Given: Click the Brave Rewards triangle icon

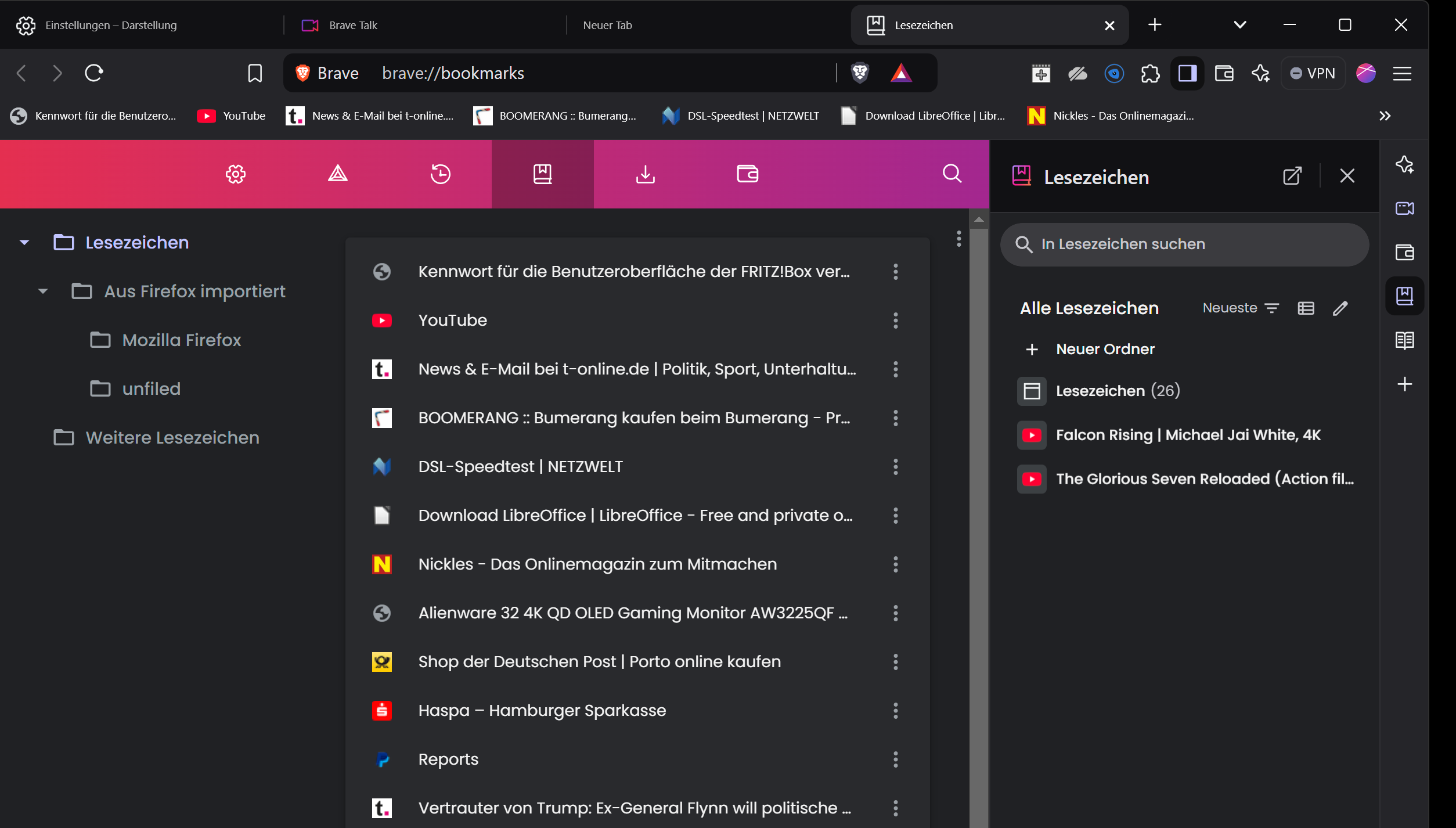Looking at the screenshot, I should 901,73.
